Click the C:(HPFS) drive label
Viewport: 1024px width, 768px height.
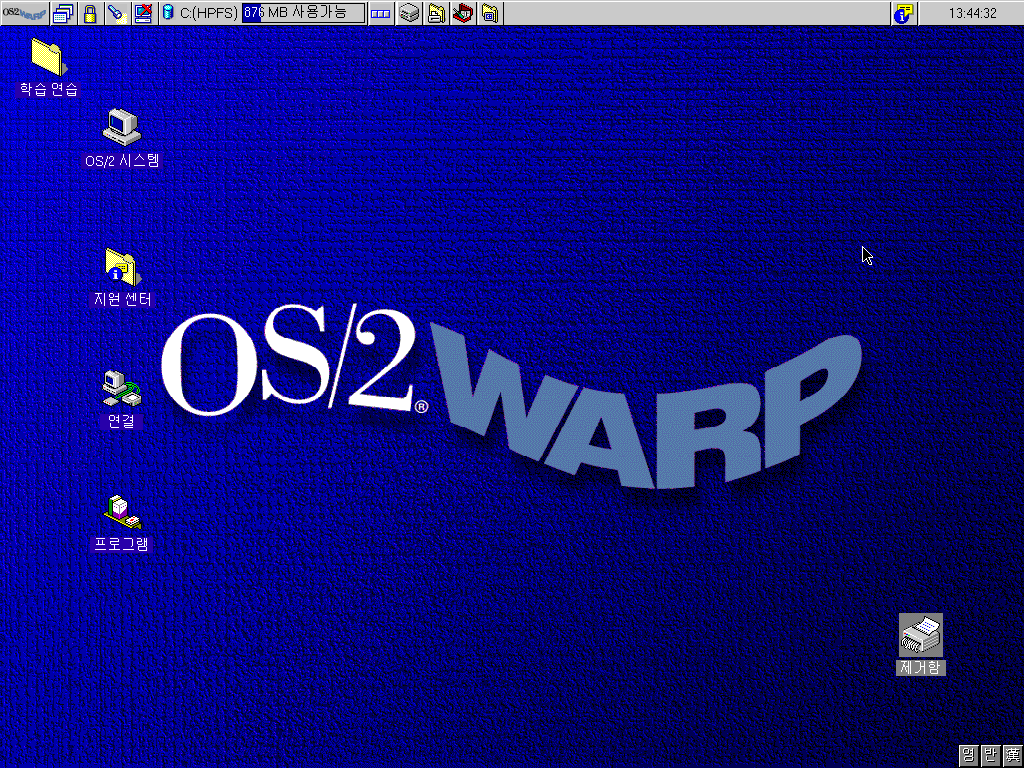click(x=209, y=13)
